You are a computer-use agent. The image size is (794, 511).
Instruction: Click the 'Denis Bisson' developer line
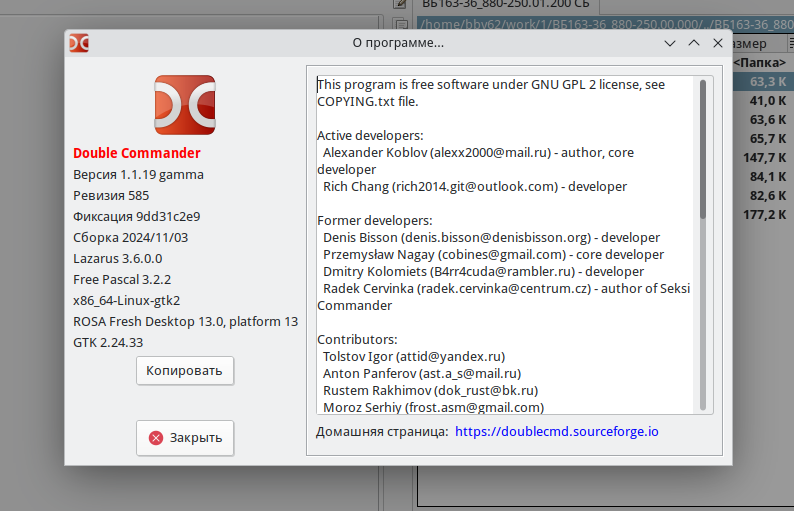click(x=491, y=238)
